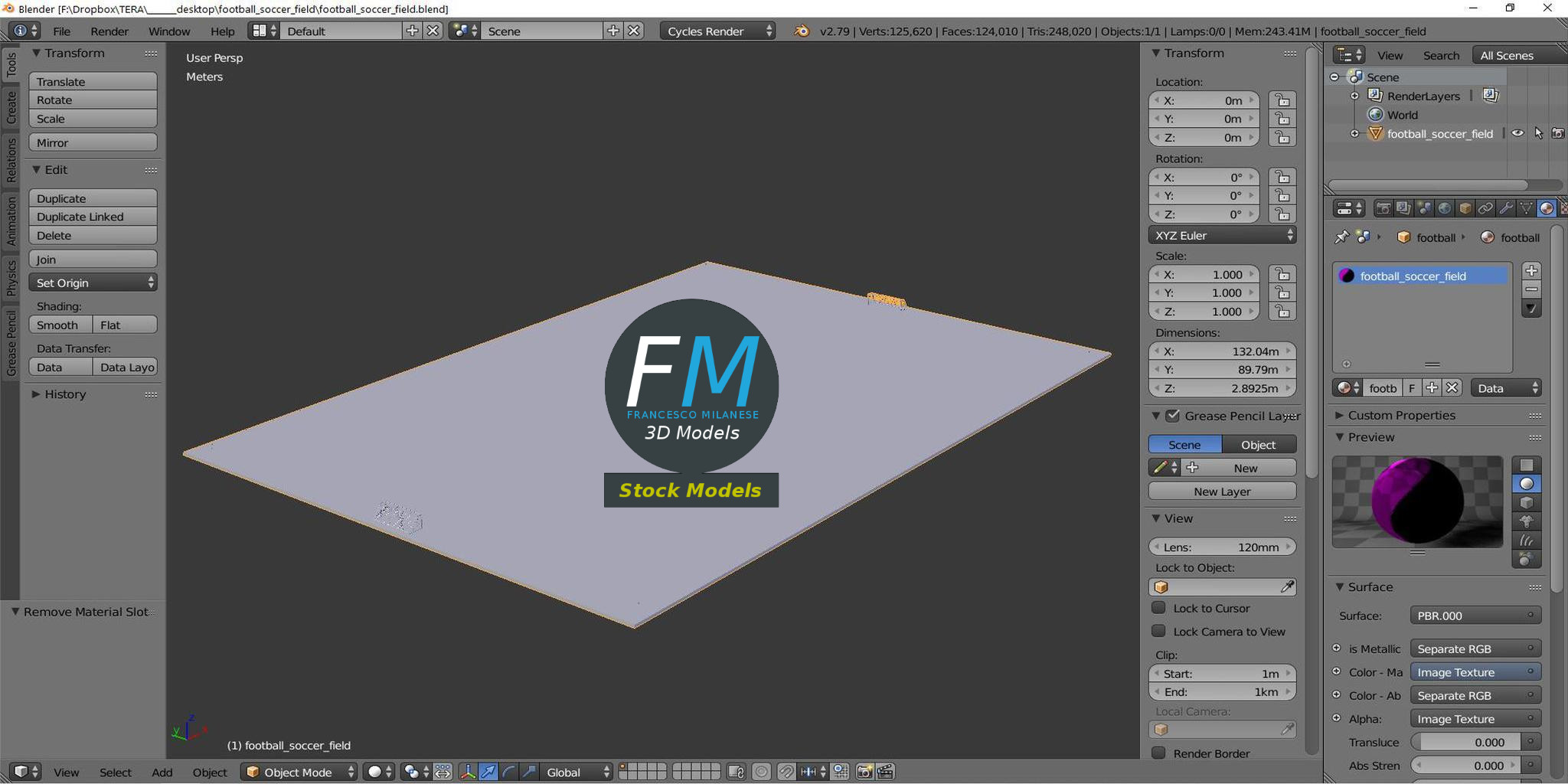
Task: Open the Cycles Render engine dropdown
Action: pyautogui.click(x=718, y=31)
